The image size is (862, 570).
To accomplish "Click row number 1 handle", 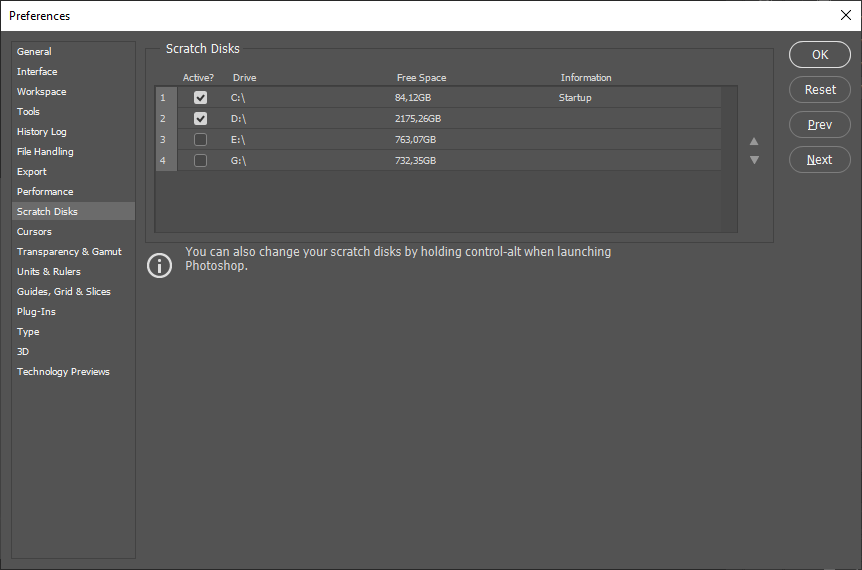I will pos(166,98).
